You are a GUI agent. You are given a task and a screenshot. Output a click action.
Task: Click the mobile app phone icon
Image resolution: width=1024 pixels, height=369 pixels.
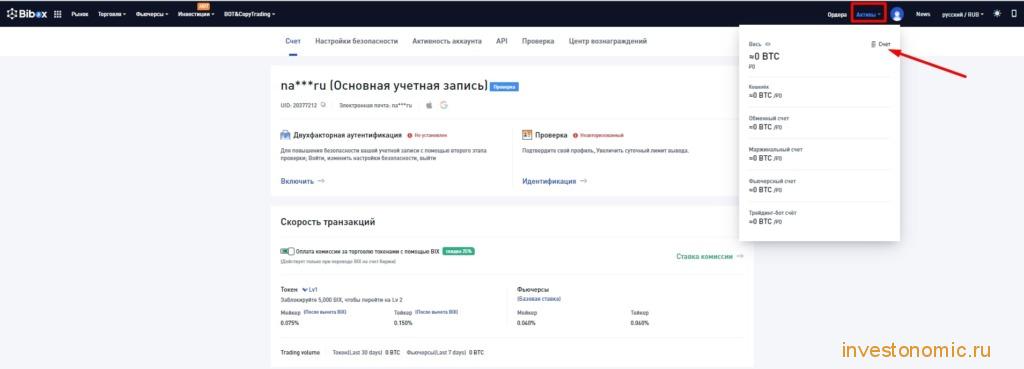1014,13
